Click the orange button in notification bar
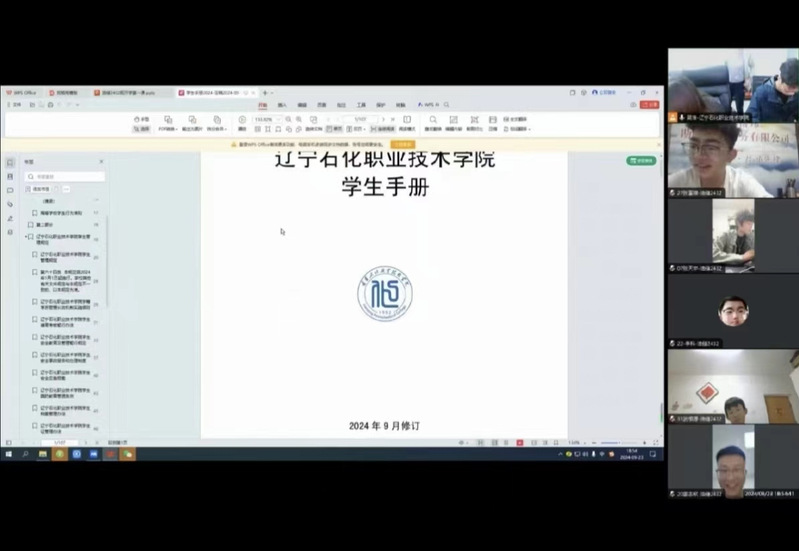799x551 pixels. coord(403,144)
